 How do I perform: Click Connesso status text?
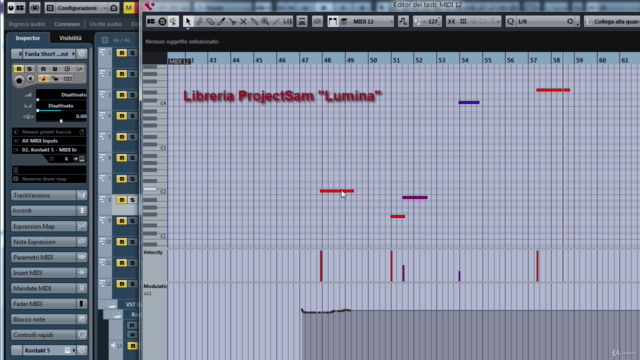coord(67,24)
